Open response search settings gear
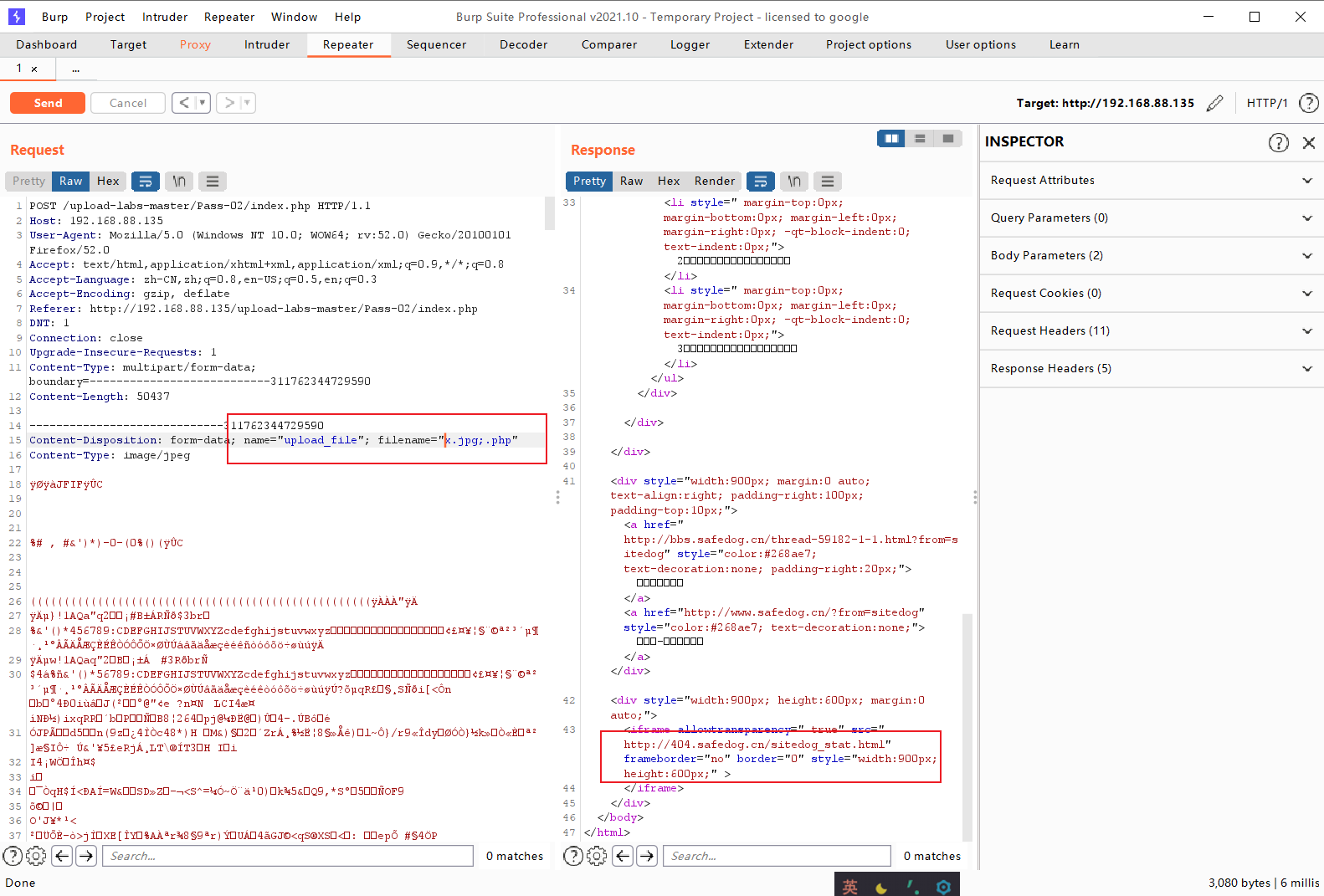The width and height of the screenshot is (1324, 896). 597,856
